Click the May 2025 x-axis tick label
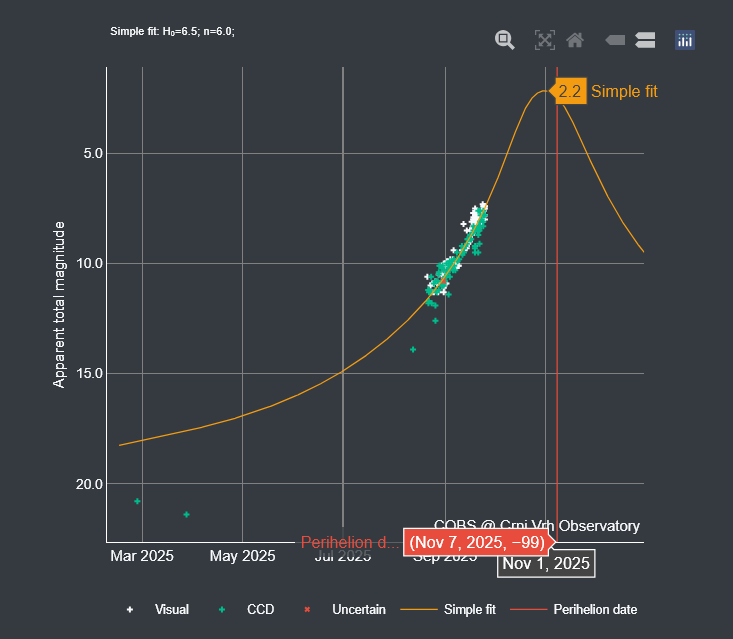The height and width of the screenshot is (639, 733). (242, 556)
